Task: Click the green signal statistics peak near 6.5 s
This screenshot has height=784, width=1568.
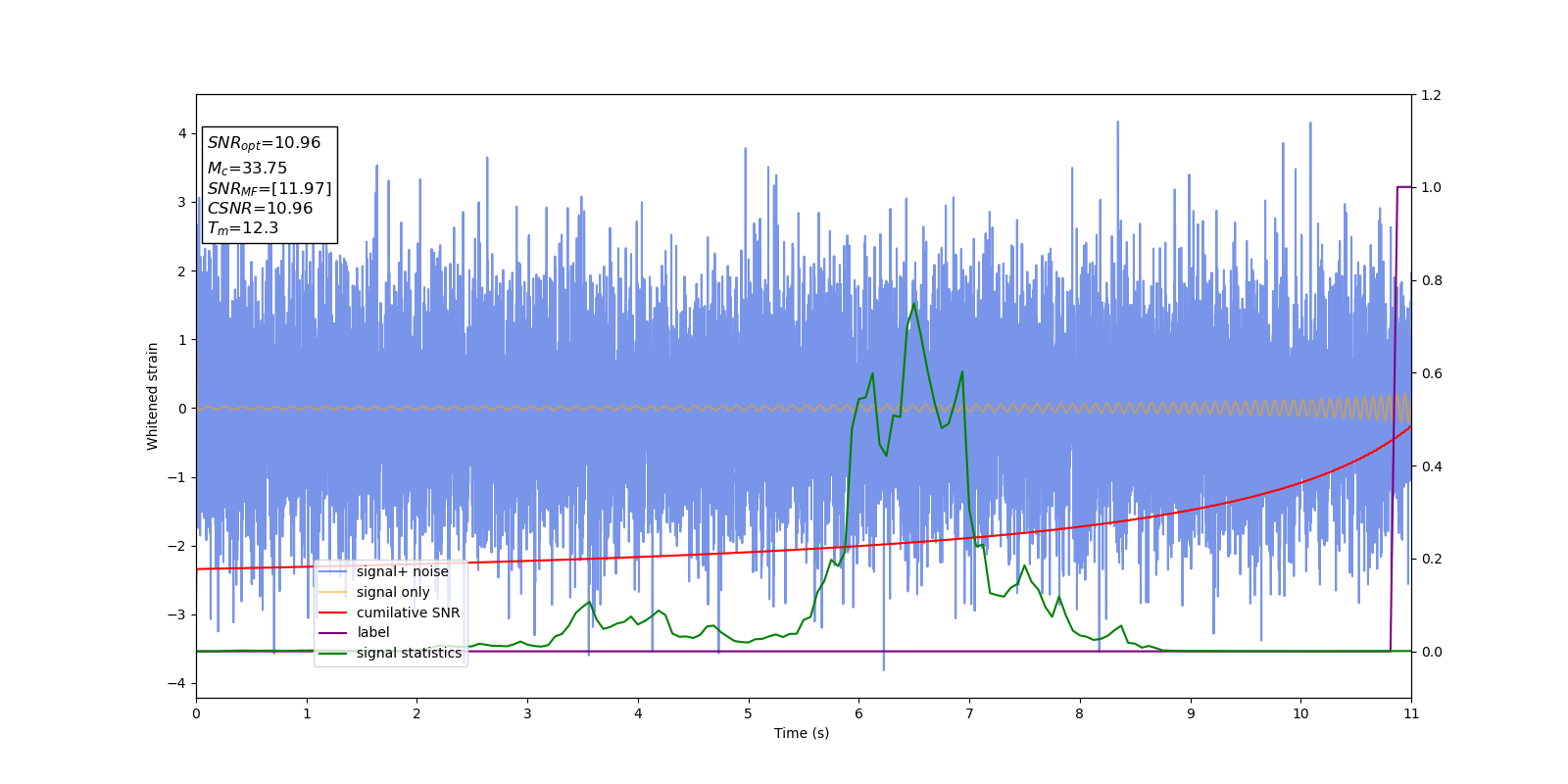Action: (914, 304)
